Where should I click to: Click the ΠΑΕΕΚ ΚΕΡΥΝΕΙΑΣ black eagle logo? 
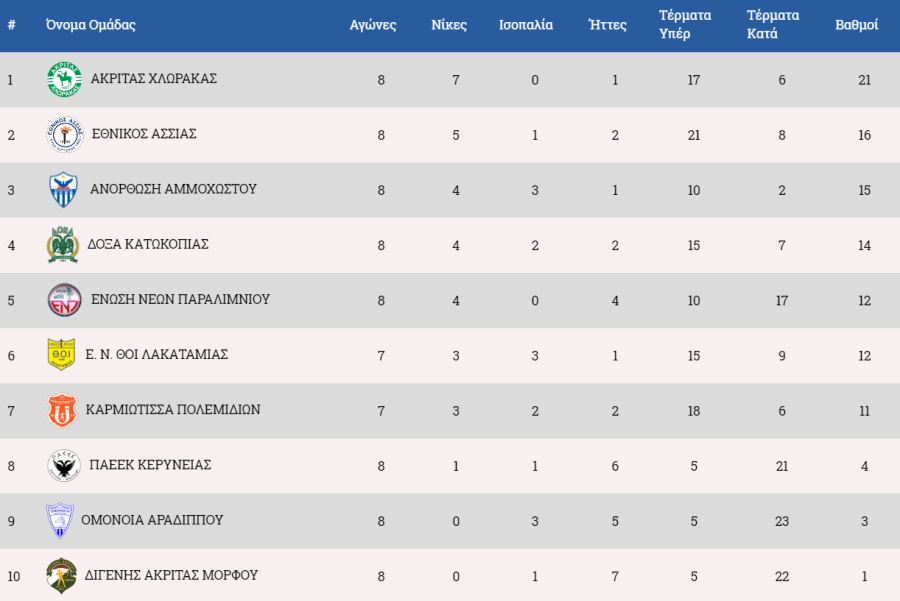(64, 465)
